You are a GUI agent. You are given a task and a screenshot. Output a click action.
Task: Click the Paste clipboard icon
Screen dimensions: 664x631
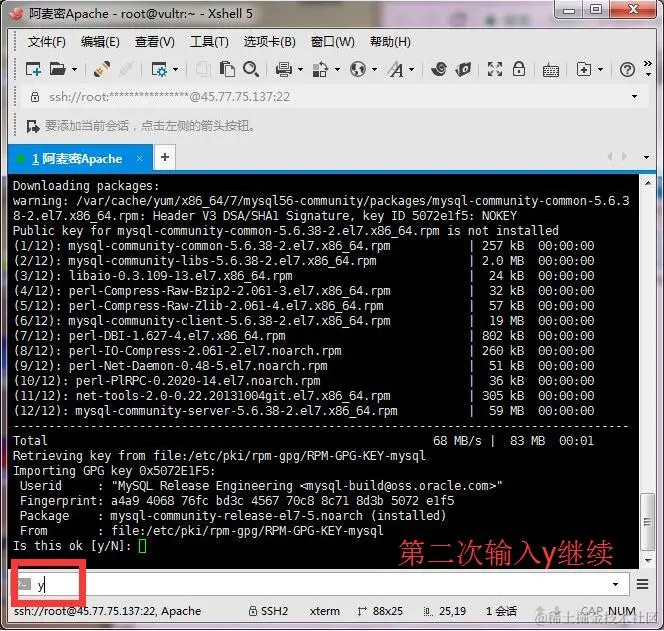point(227,69)
